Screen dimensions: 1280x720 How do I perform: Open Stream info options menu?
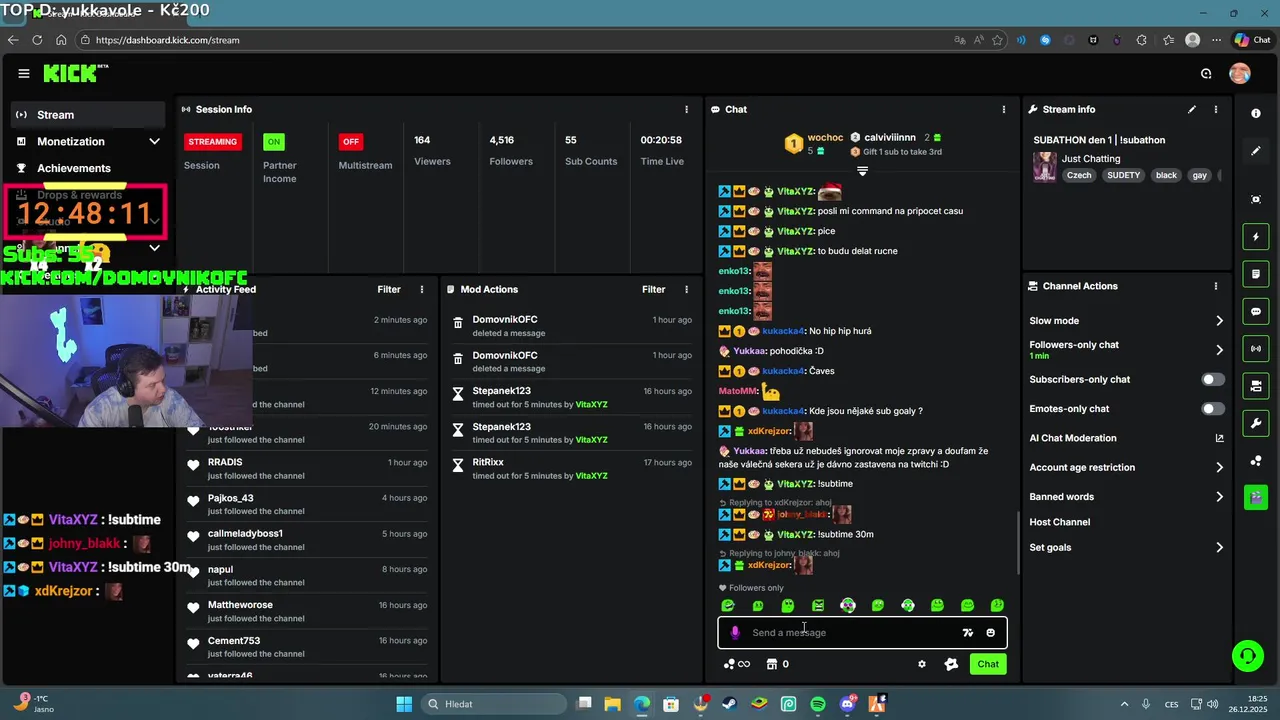coord(1216,109)
